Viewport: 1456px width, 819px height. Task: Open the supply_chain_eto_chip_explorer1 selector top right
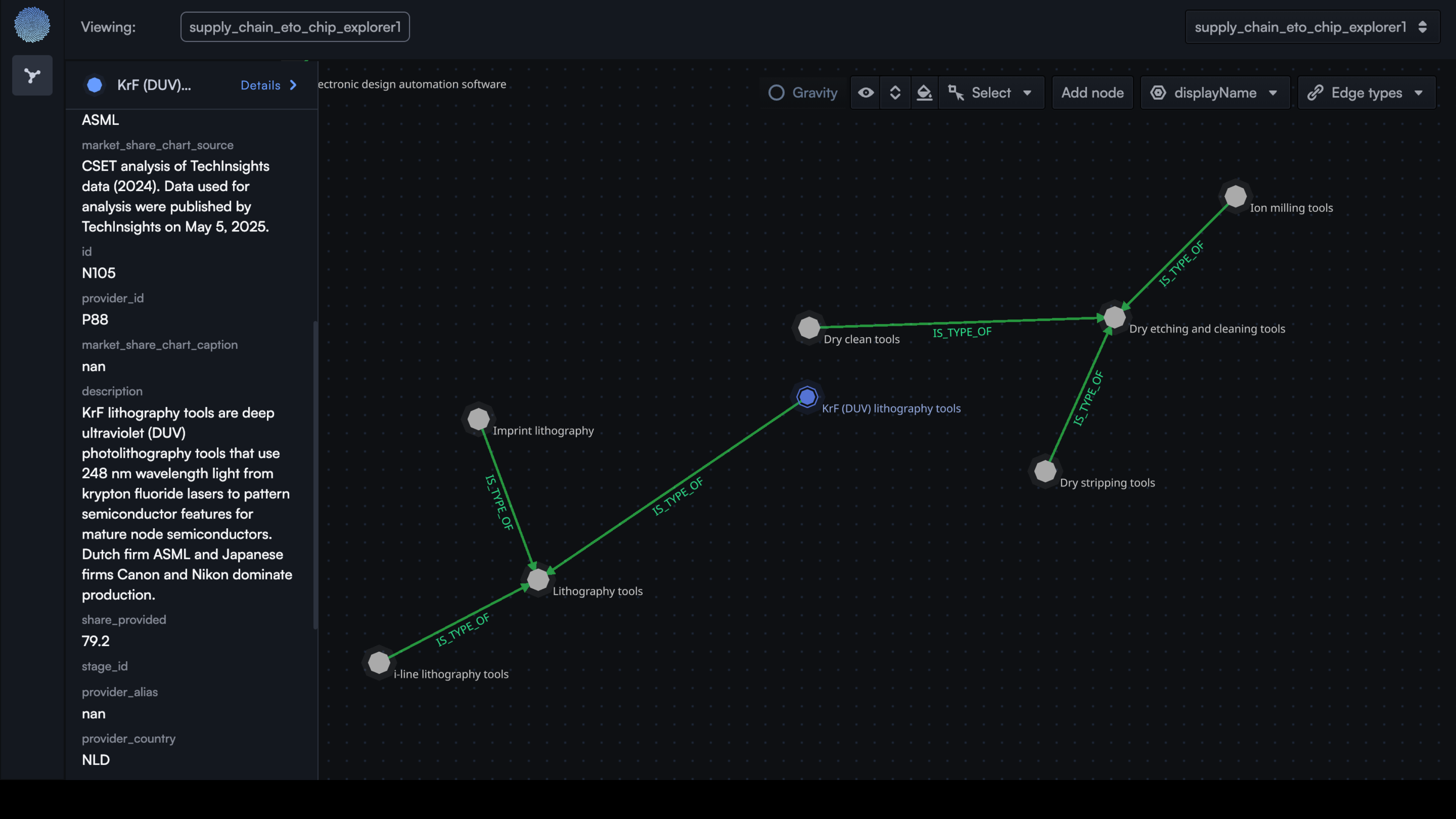[1312, 26]
